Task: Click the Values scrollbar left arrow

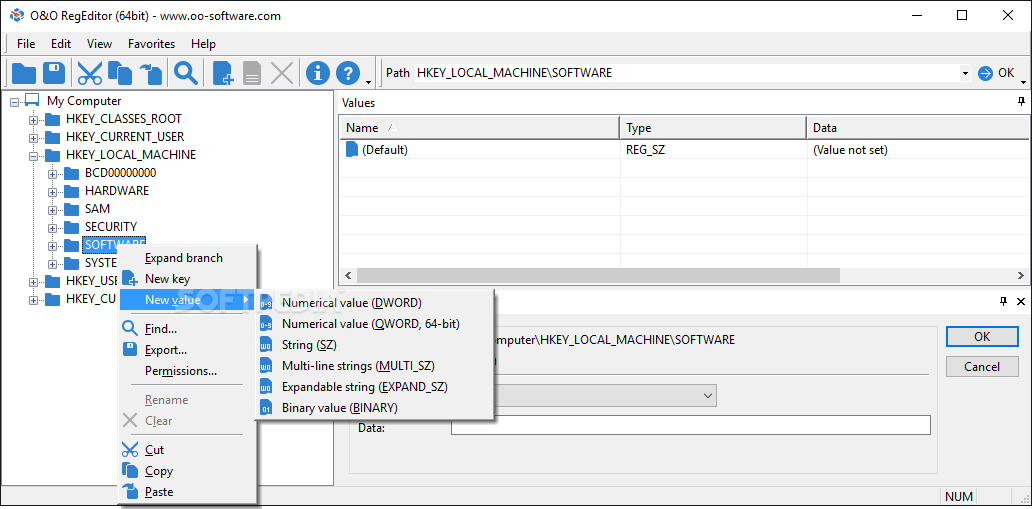Action: coord(348,275)
